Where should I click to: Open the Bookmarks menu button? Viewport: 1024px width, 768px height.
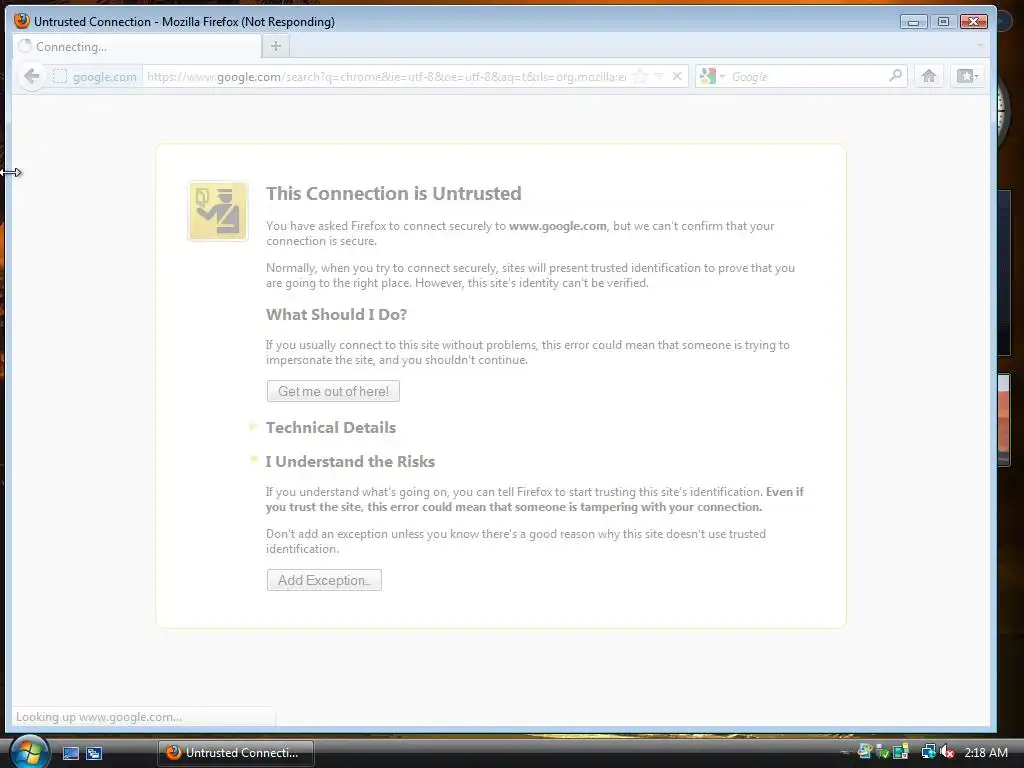coord(967,76)
